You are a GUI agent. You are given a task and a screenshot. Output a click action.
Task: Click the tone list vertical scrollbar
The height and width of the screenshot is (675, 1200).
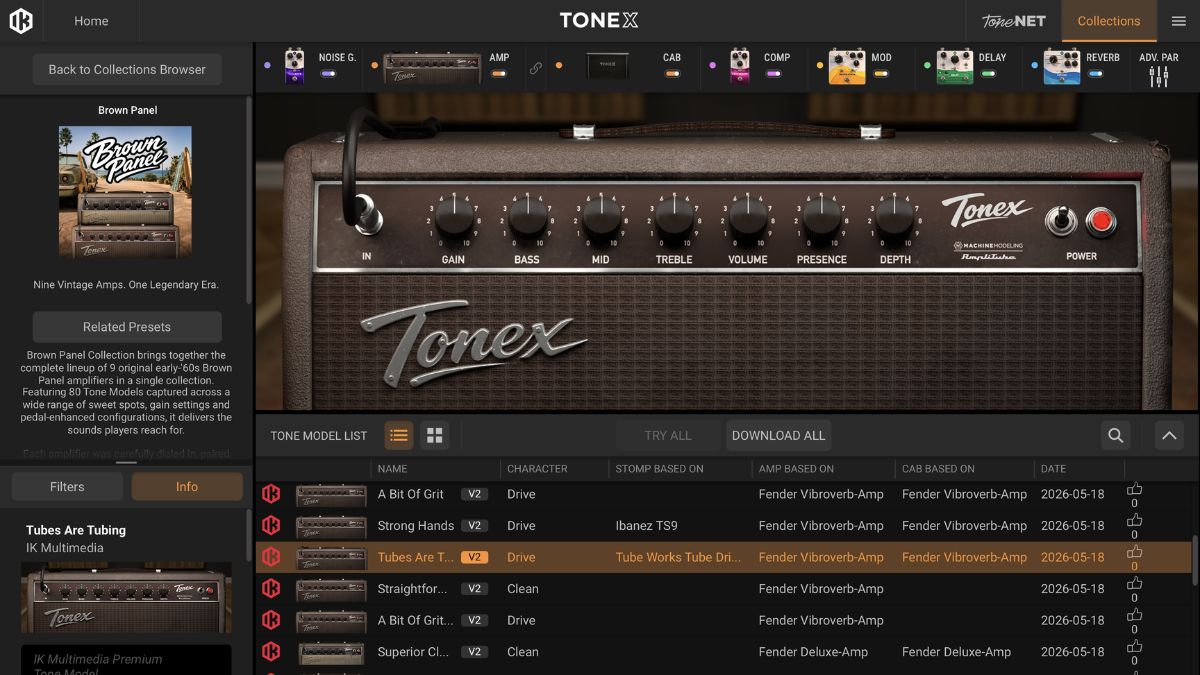[x=1193, y=560]
